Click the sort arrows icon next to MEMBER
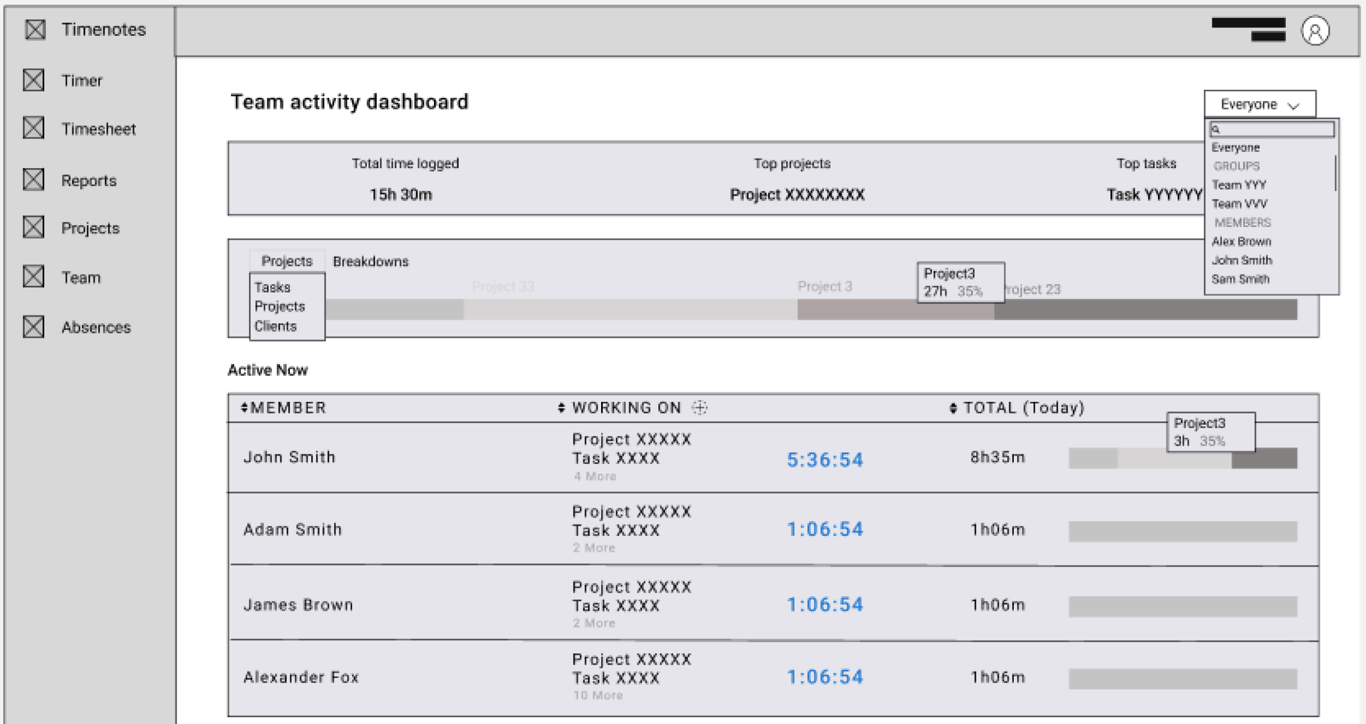 245,408
